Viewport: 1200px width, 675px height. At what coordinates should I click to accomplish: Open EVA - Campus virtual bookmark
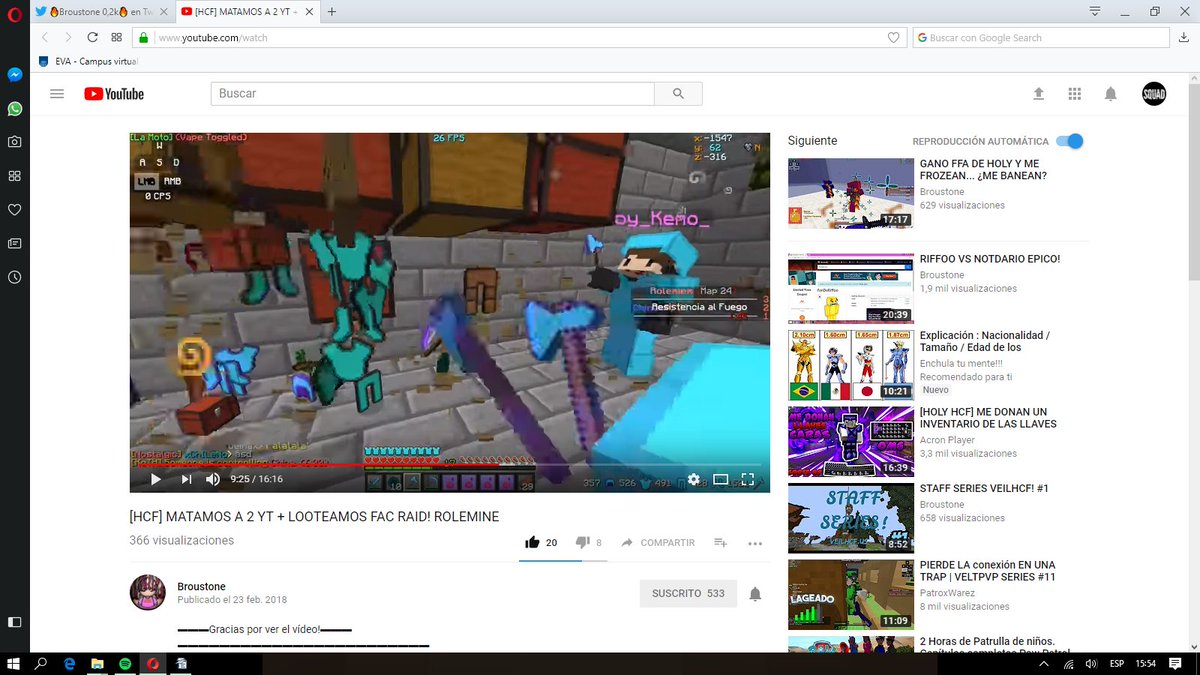88,61
